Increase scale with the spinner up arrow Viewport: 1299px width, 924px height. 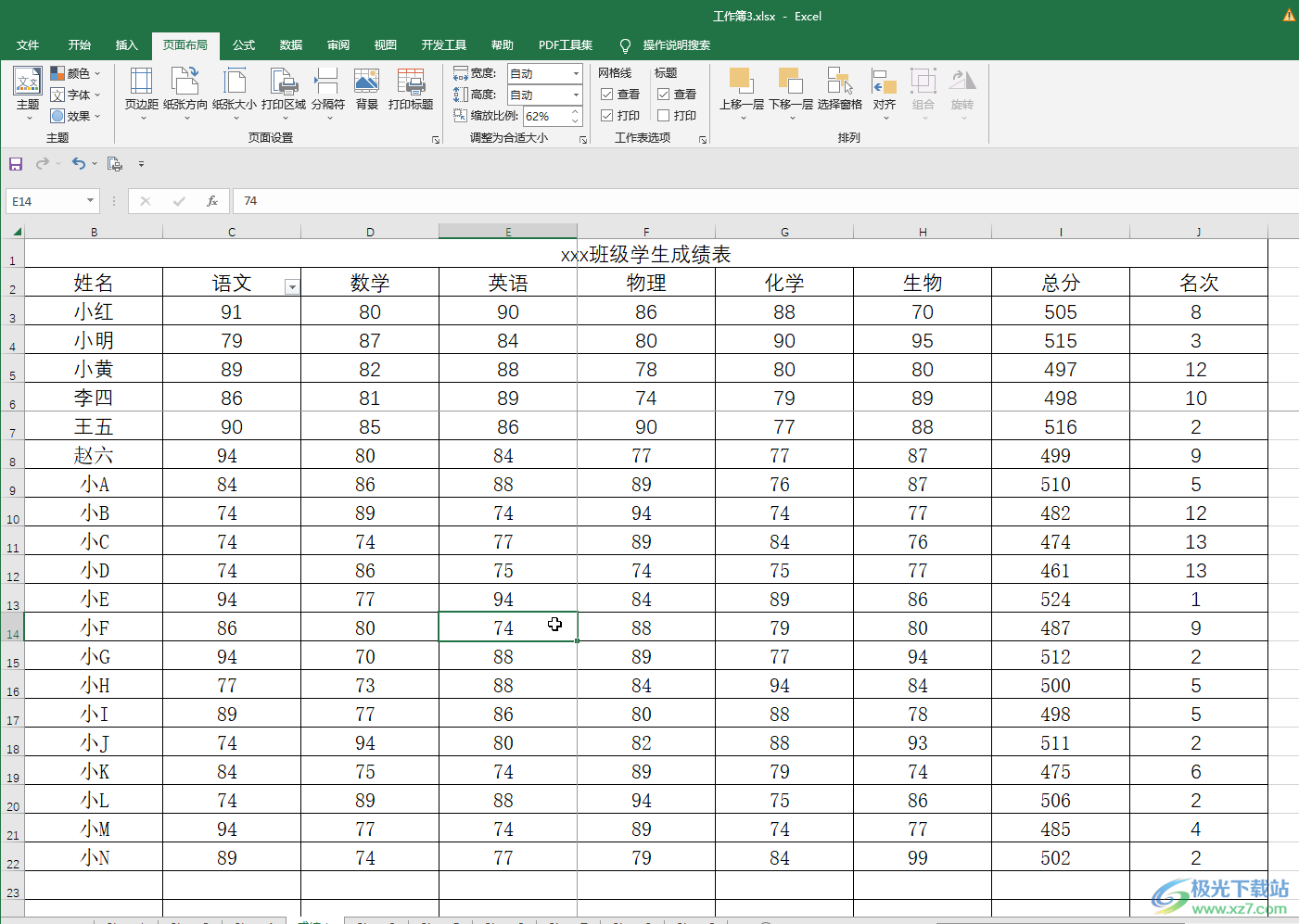[575, 112]
